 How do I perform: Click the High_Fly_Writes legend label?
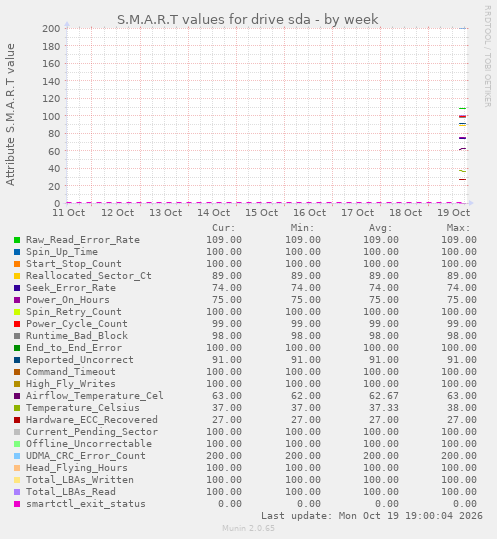click(x=71, y=384)
